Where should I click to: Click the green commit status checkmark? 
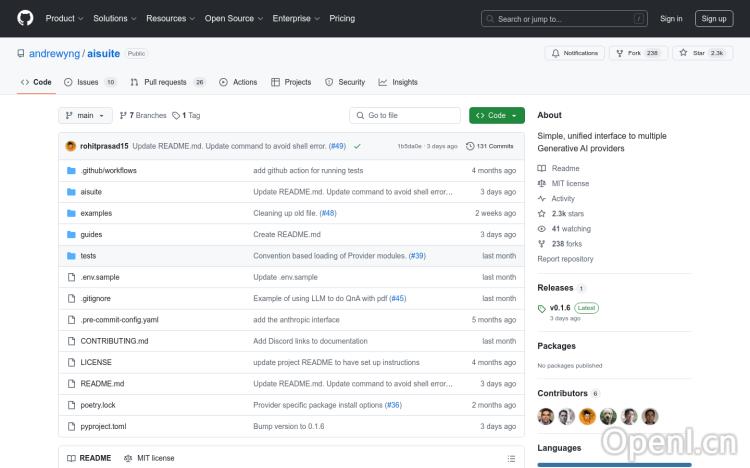tap(357, 146)
